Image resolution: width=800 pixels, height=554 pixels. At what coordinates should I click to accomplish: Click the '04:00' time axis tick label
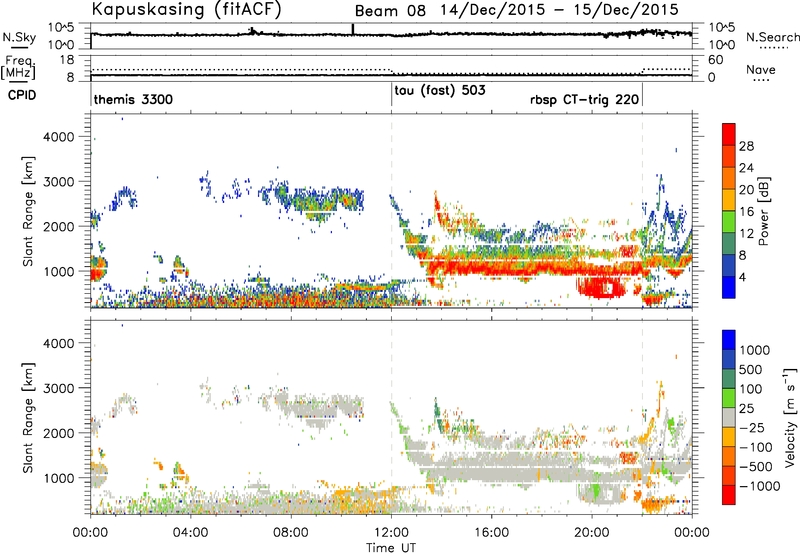[x=190, y=533]
